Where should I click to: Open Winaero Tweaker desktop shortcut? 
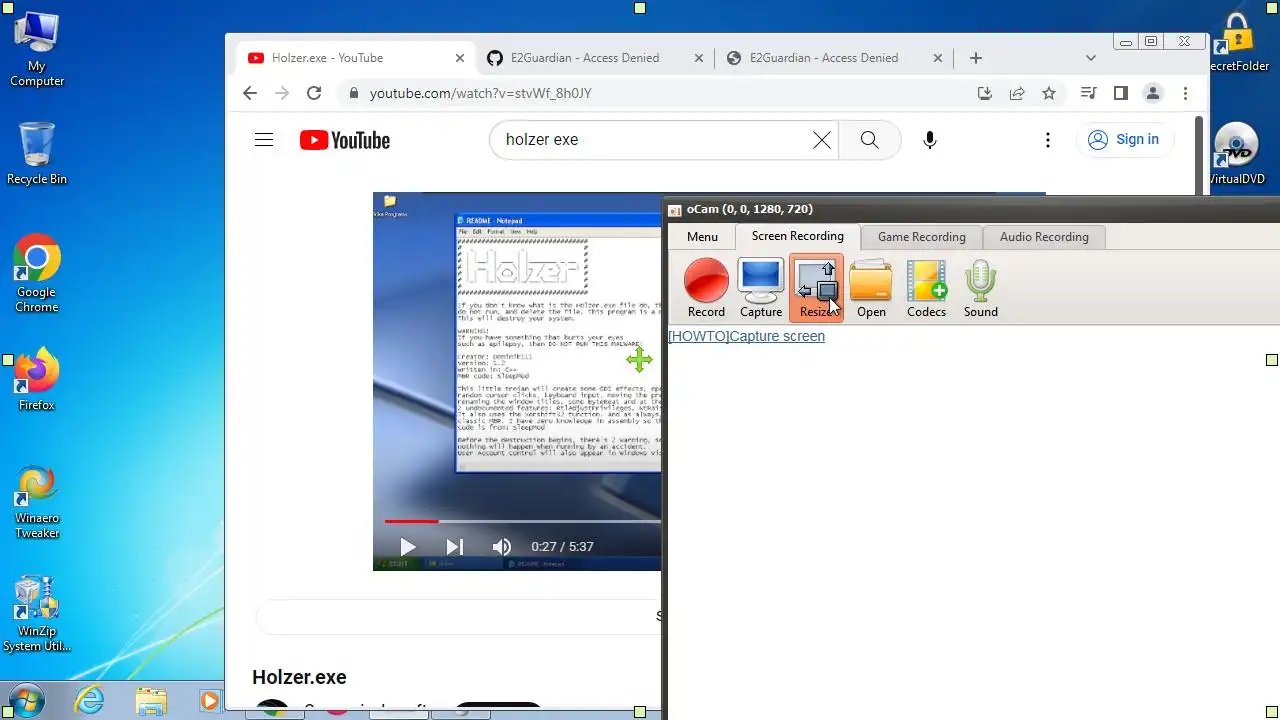click(x=37, y=502)
